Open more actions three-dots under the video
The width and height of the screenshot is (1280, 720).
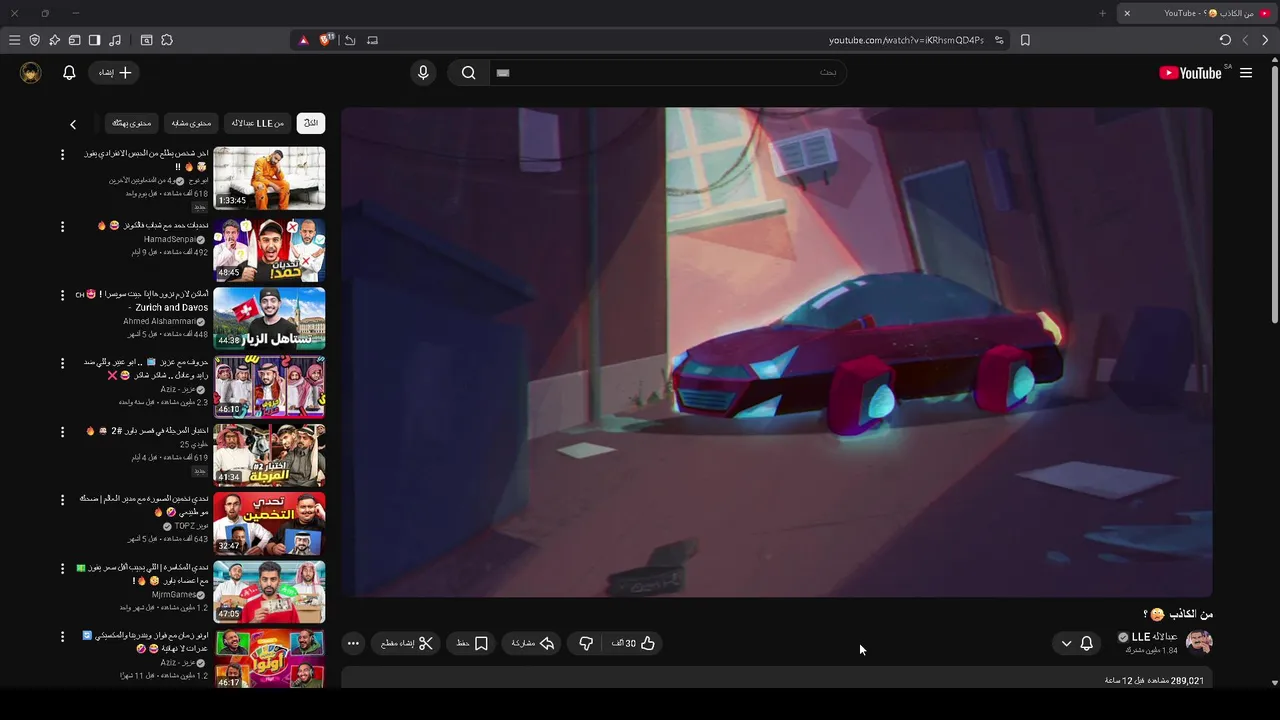tap(353, 643)
